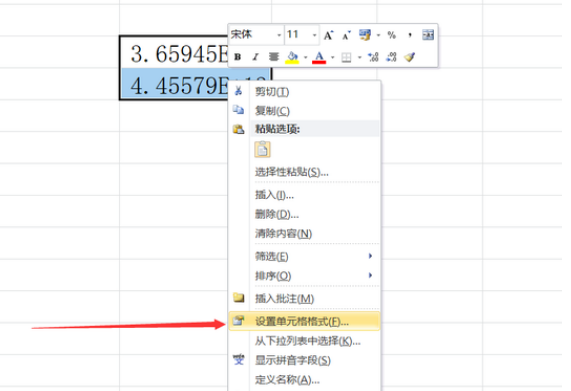Screen dimensions: 571x391
Task: Expand the accounting format dropdown arrow
Action: tap(378, 35)
